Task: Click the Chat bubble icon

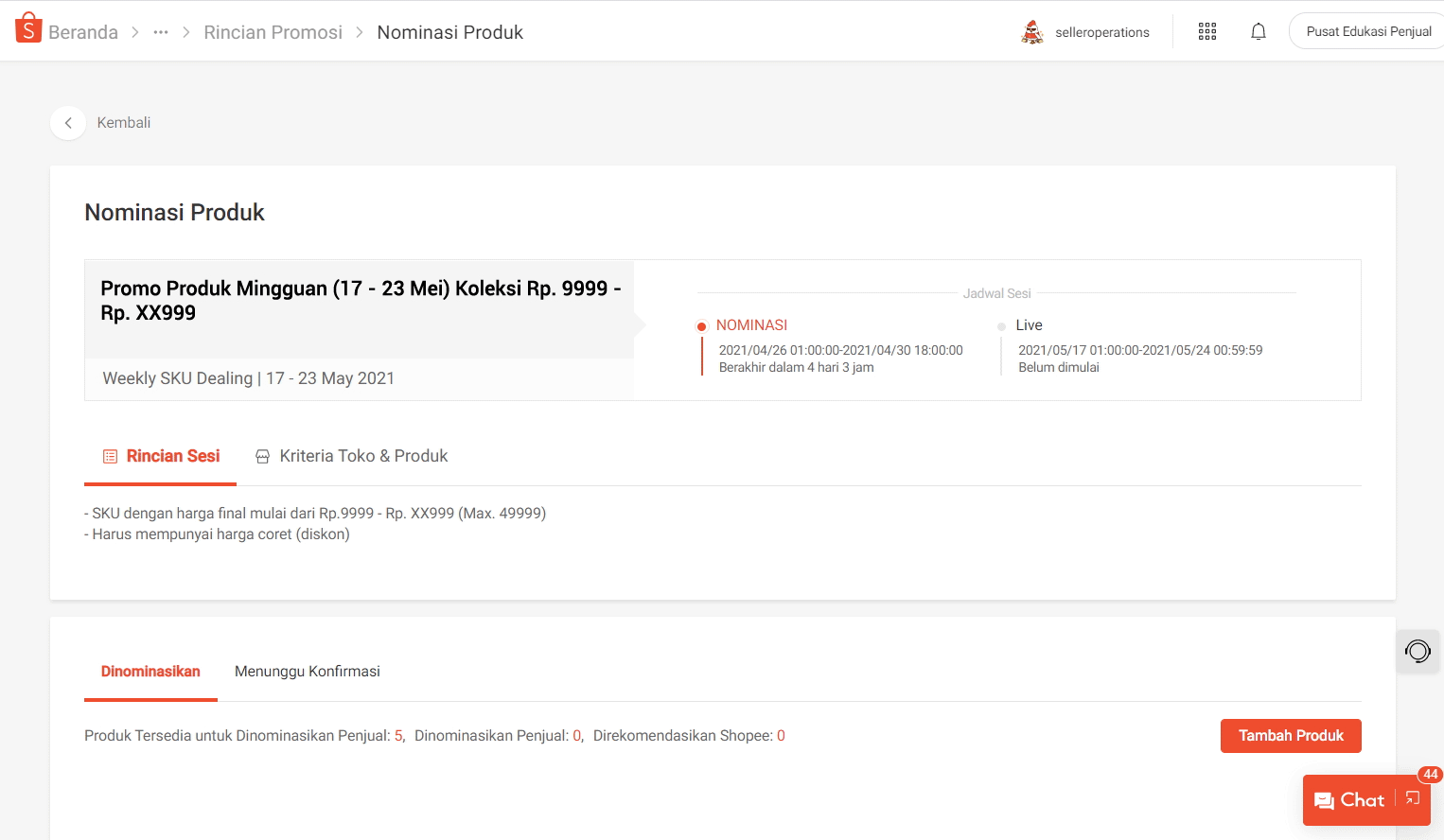Action: [1325, 800]
